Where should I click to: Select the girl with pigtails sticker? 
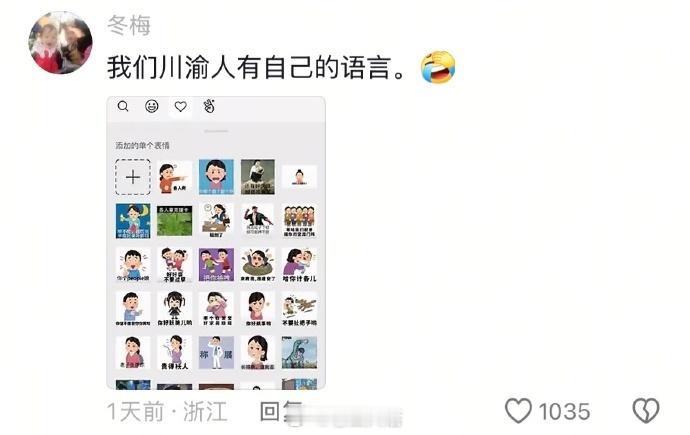tap(175, 309)
